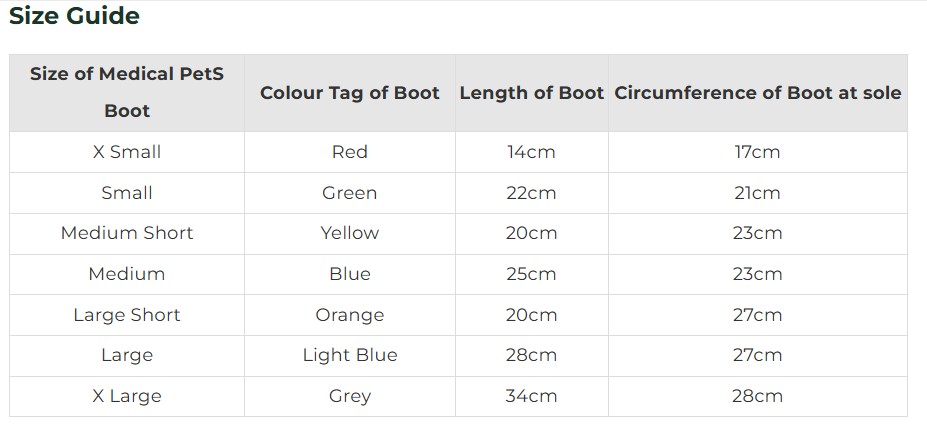
Task: Select the Large Short size cell
Action: point(127,315)
